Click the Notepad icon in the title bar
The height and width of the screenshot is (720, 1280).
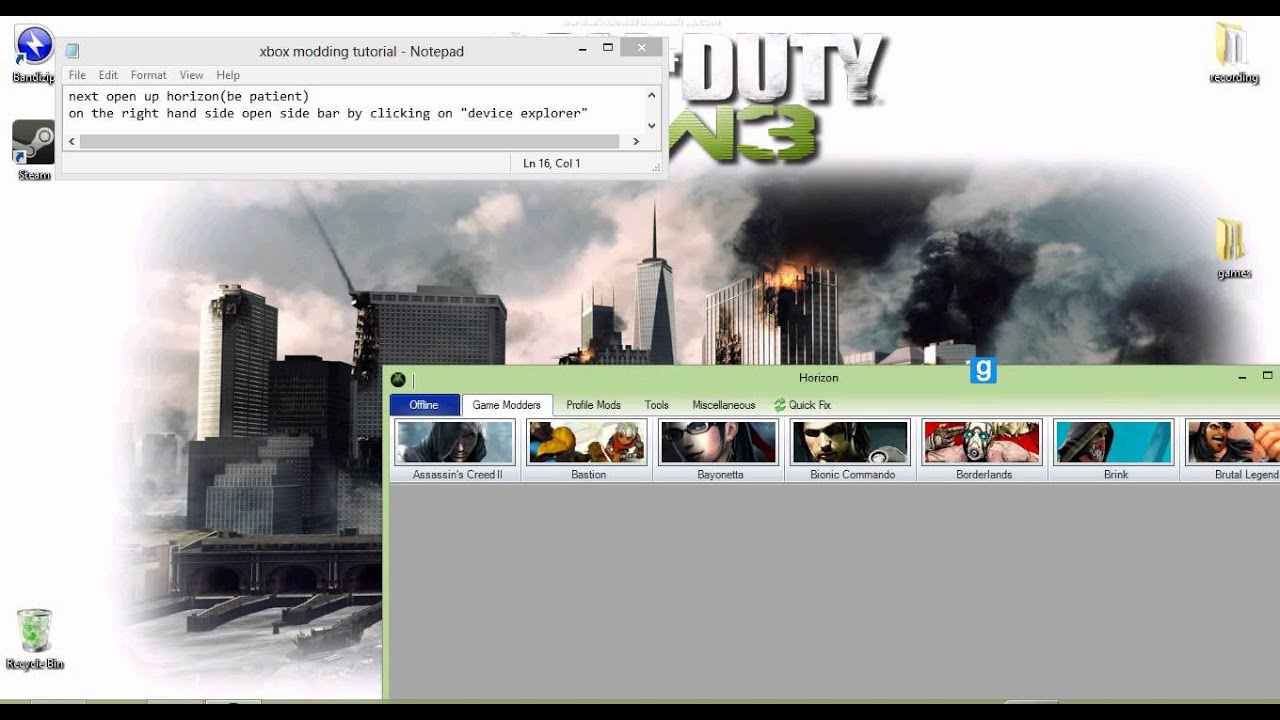pos(72,51)
